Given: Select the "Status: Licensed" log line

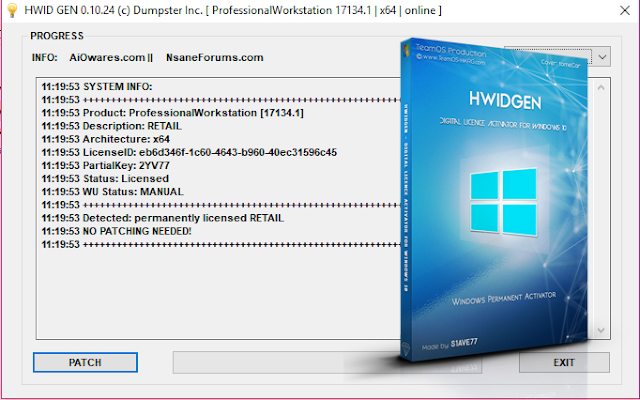Looking at the screenshot, I should (x=105, y=179).
